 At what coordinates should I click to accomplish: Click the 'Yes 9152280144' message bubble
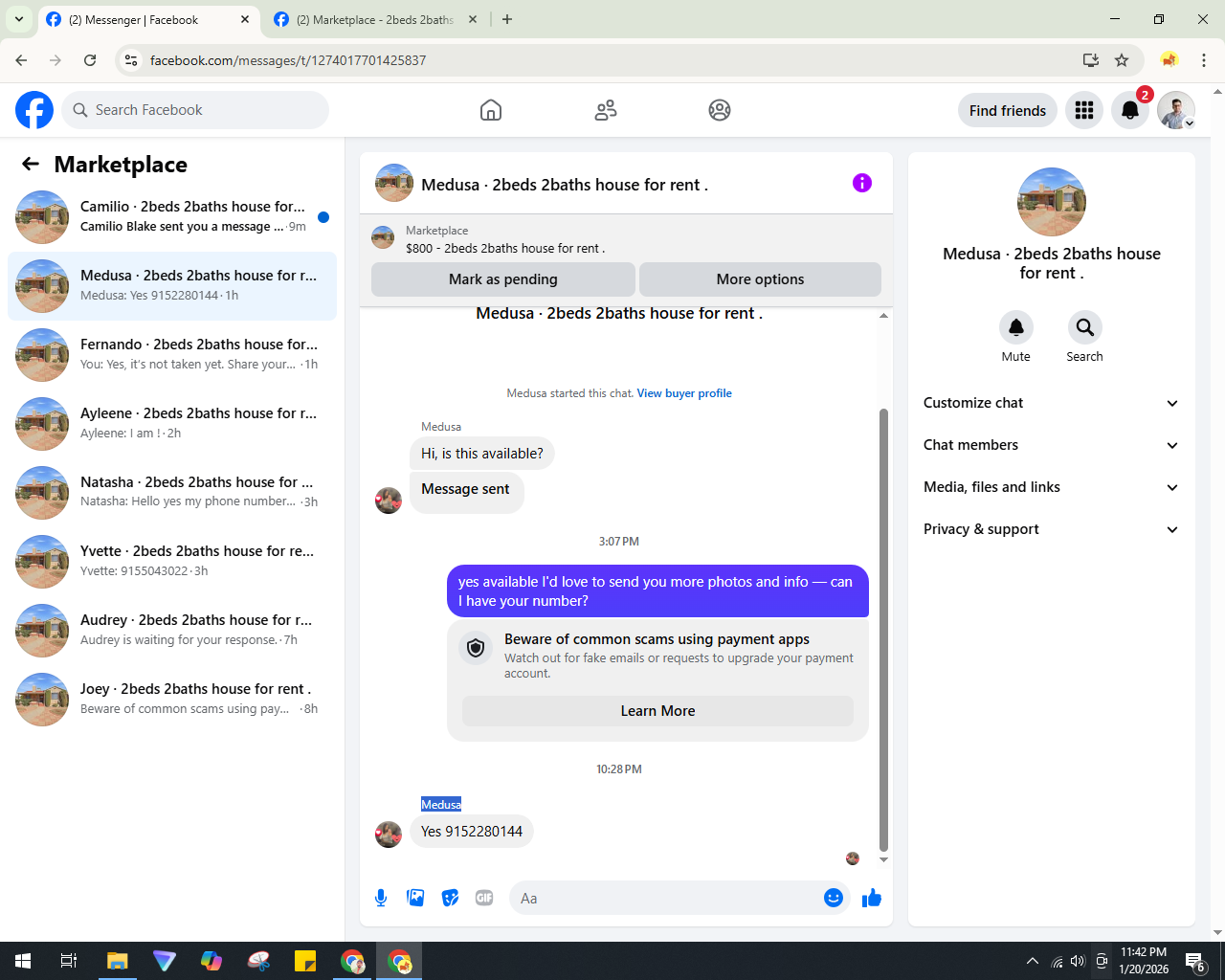(x=472, y=832)
